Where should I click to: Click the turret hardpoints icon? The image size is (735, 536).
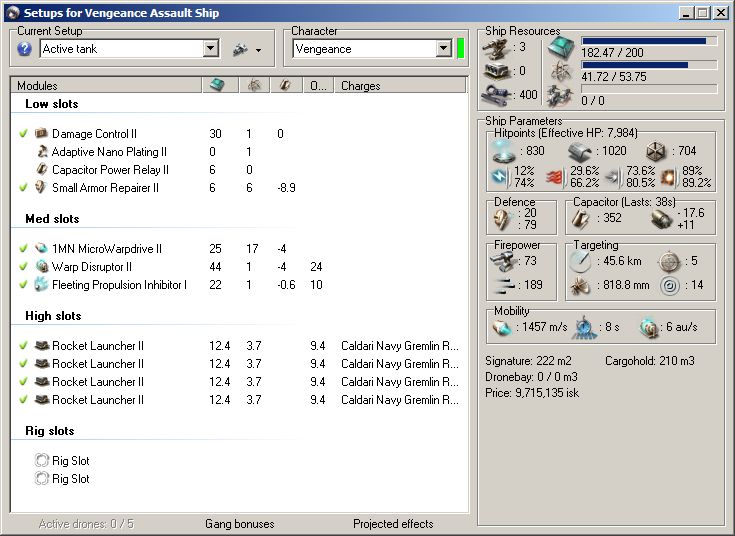496,47
